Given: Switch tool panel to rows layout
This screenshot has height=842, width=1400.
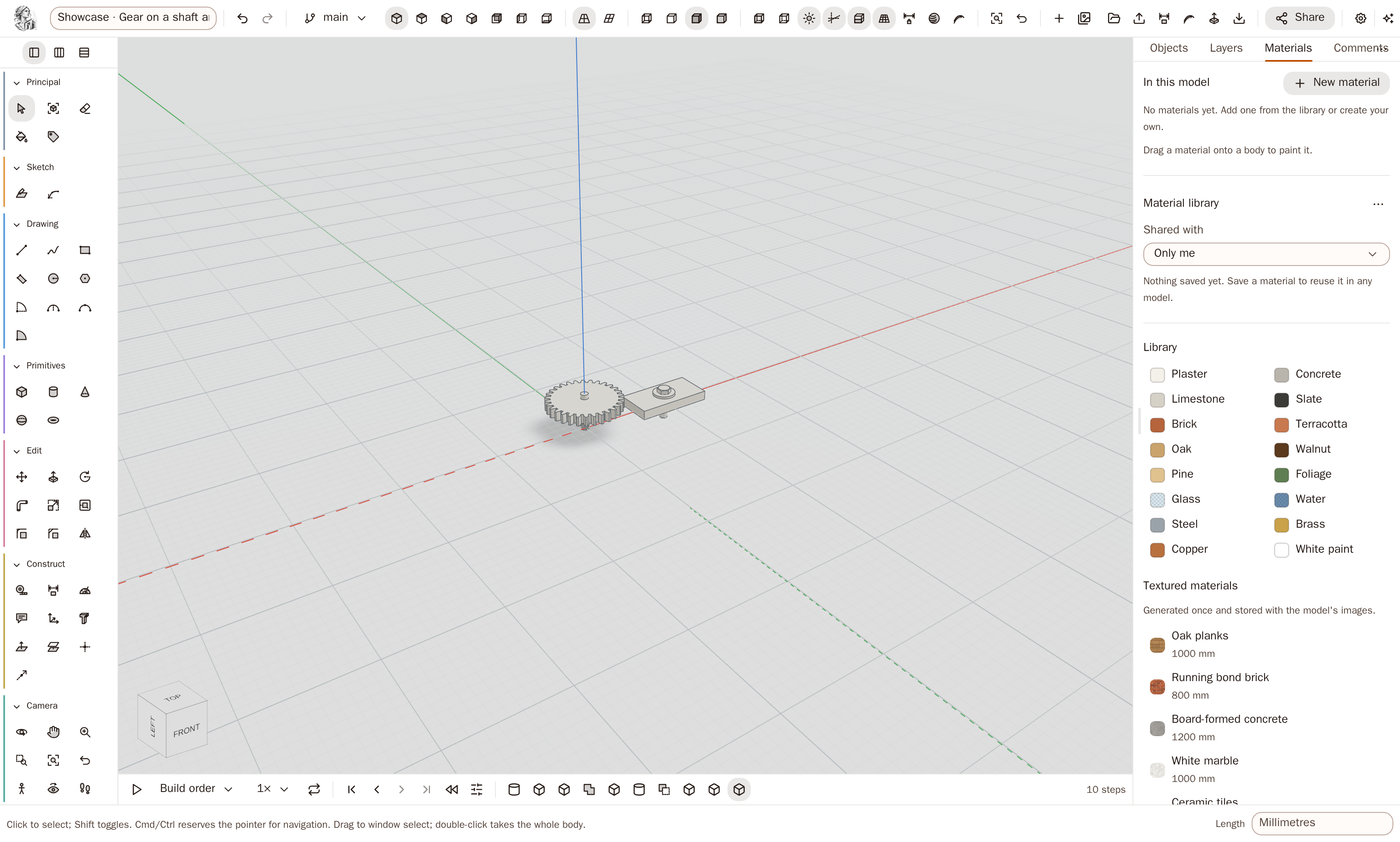Looking at the screenshot, I should 84,53.
